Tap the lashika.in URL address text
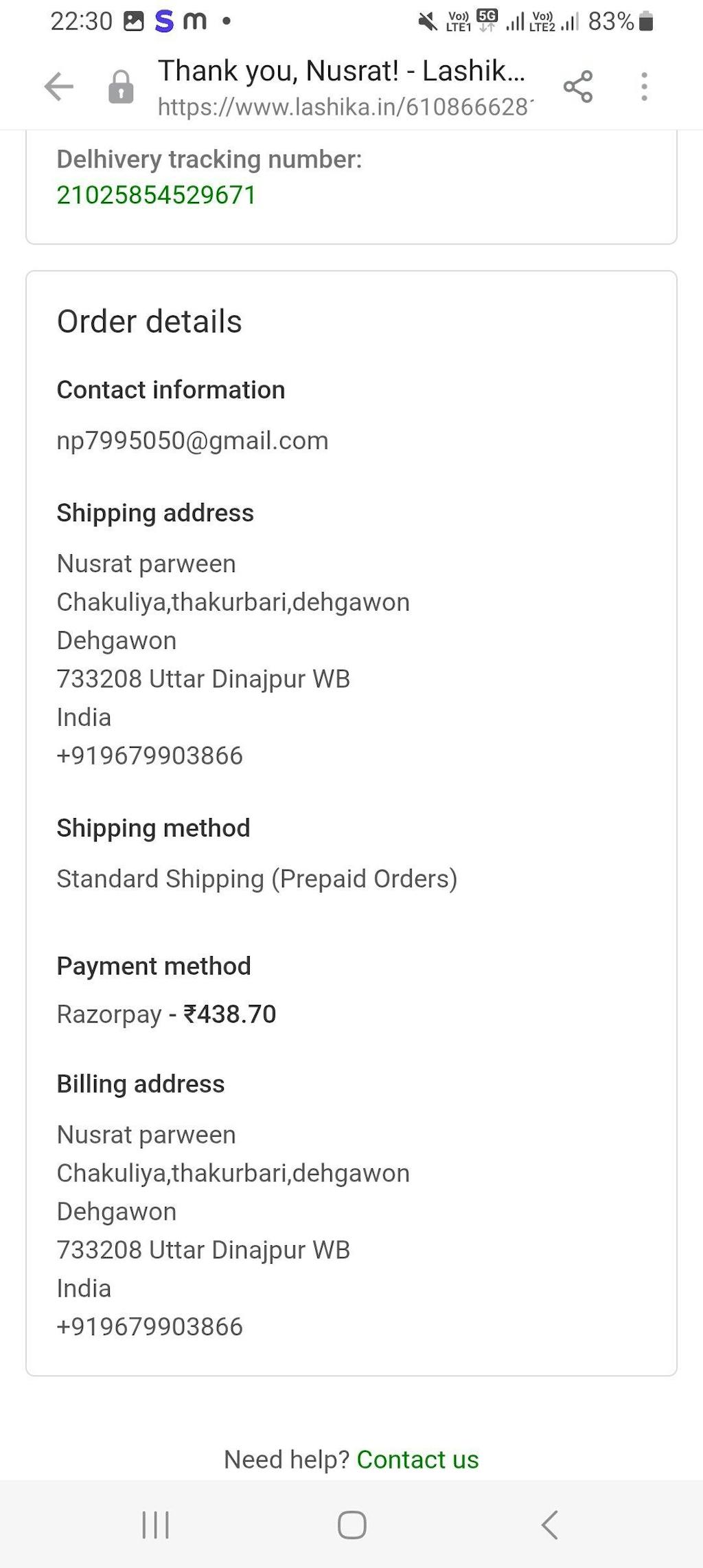 click(345, 107)
